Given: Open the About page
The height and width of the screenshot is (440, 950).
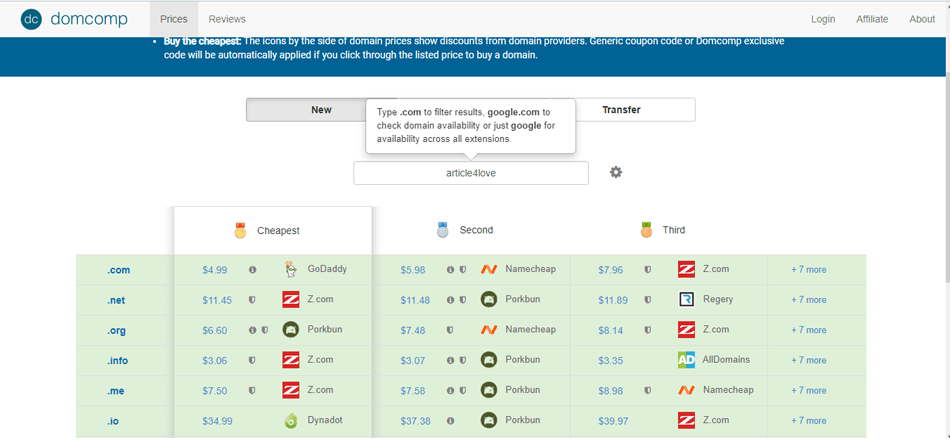Looking at the screenshot, I should click(922, 19).
